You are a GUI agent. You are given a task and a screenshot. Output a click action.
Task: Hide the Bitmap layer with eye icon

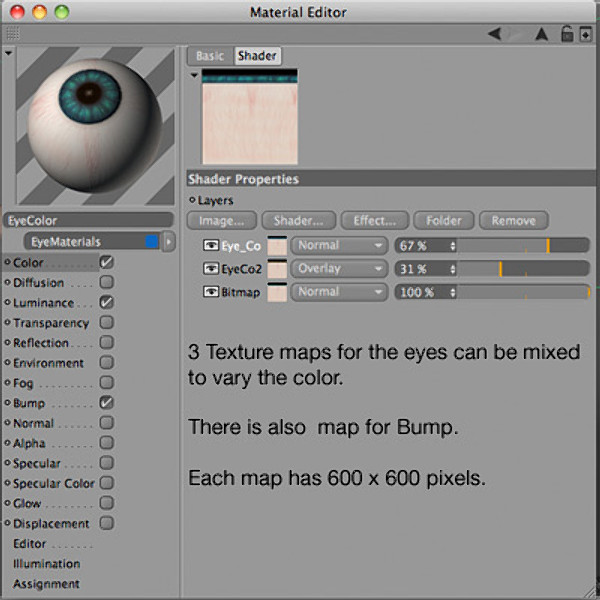click(211, 292)
